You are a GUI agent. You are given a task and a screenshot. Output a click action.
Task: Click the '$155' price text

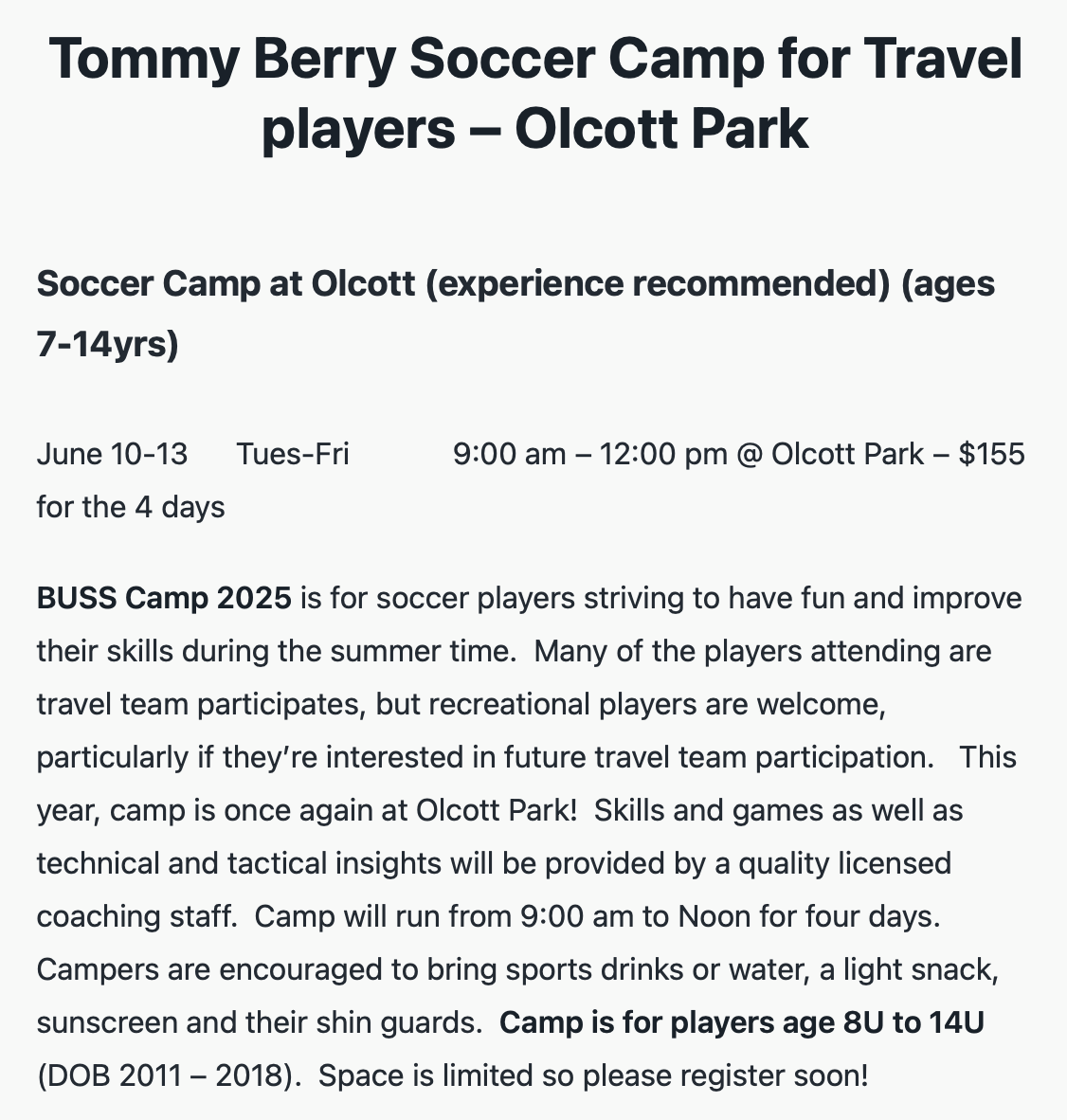click(991, 454)
